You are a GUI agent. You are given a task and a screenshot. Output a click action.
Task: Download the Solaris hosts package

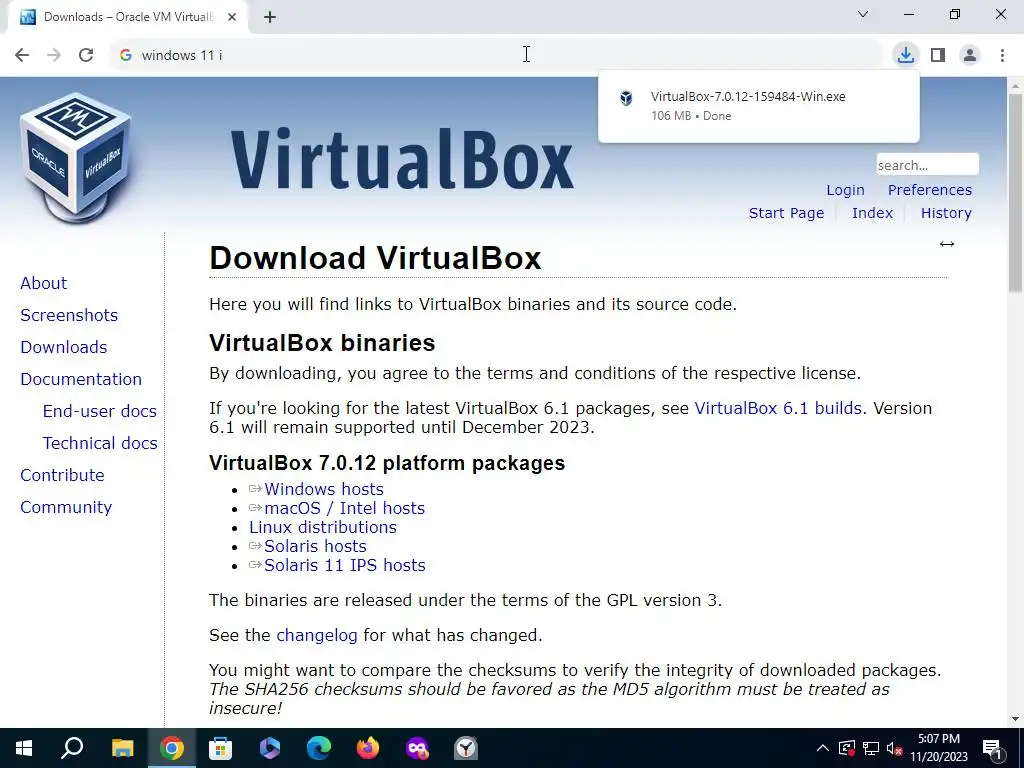pyautogui.click(x=315, y=546)
